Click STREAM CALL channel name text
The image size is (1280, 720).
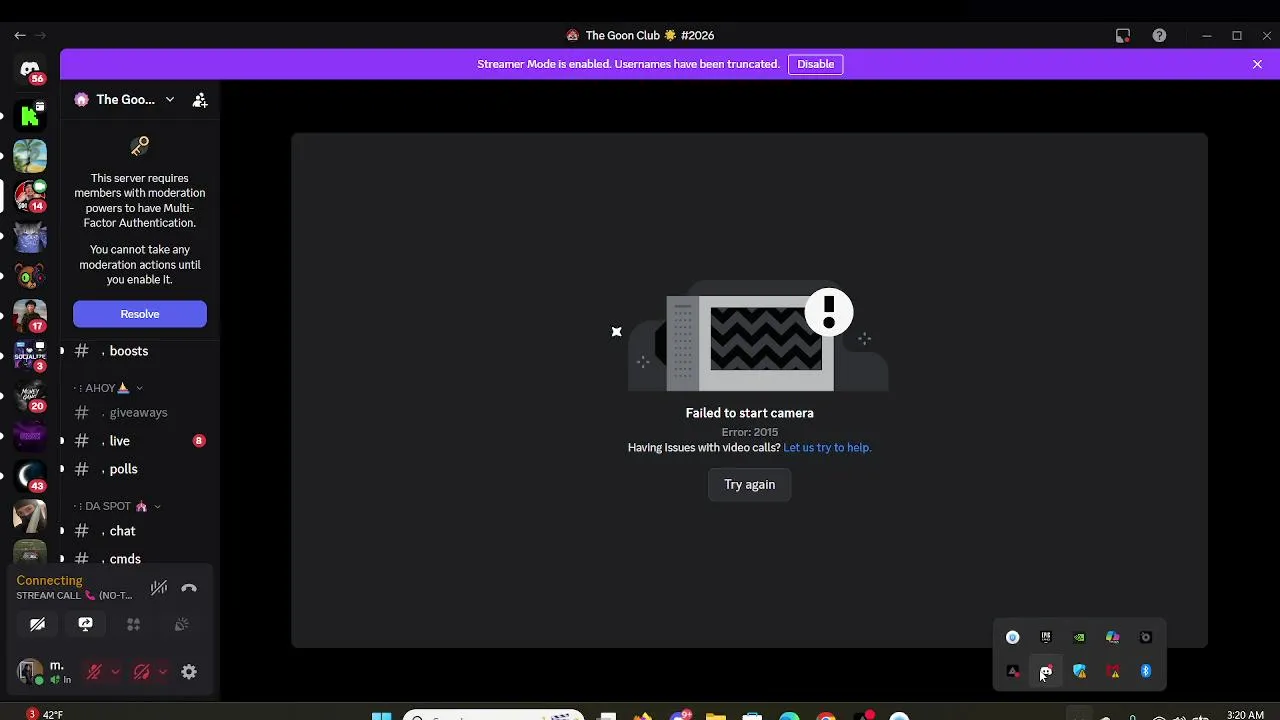[x=74, y=596]
